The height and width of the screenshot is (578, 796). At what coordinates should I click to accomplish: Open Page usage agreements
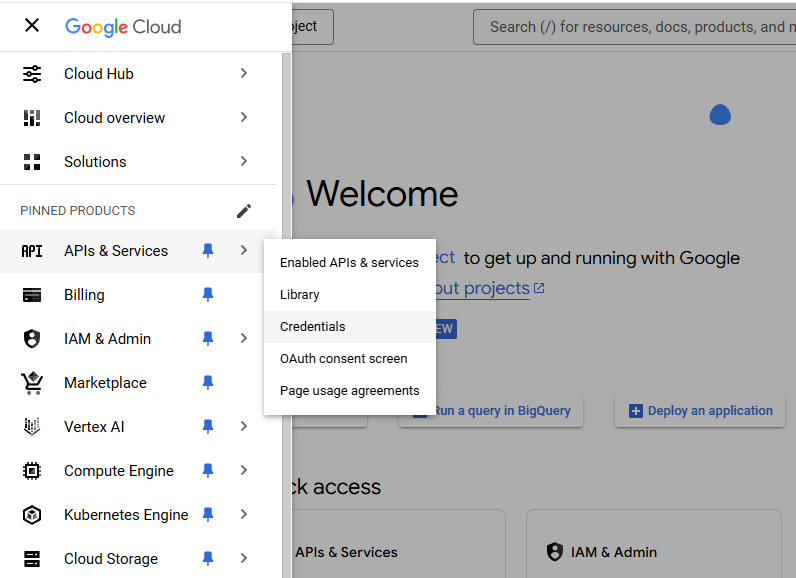[350, 391]
